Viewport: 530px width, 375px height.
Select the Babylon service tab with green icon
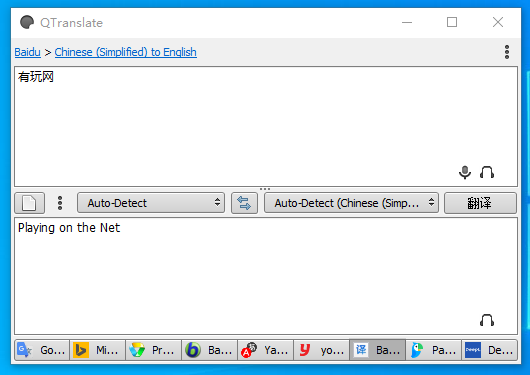click(210, 350)
